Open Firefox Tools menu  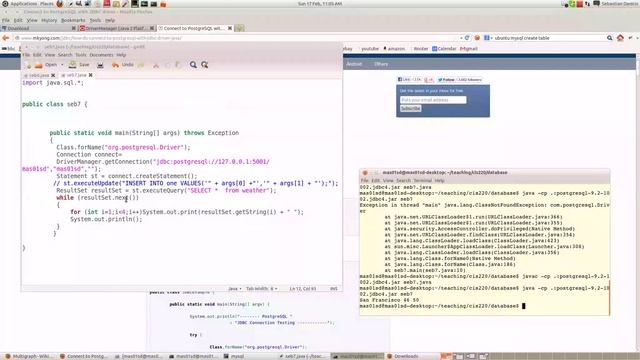(95, 20)
